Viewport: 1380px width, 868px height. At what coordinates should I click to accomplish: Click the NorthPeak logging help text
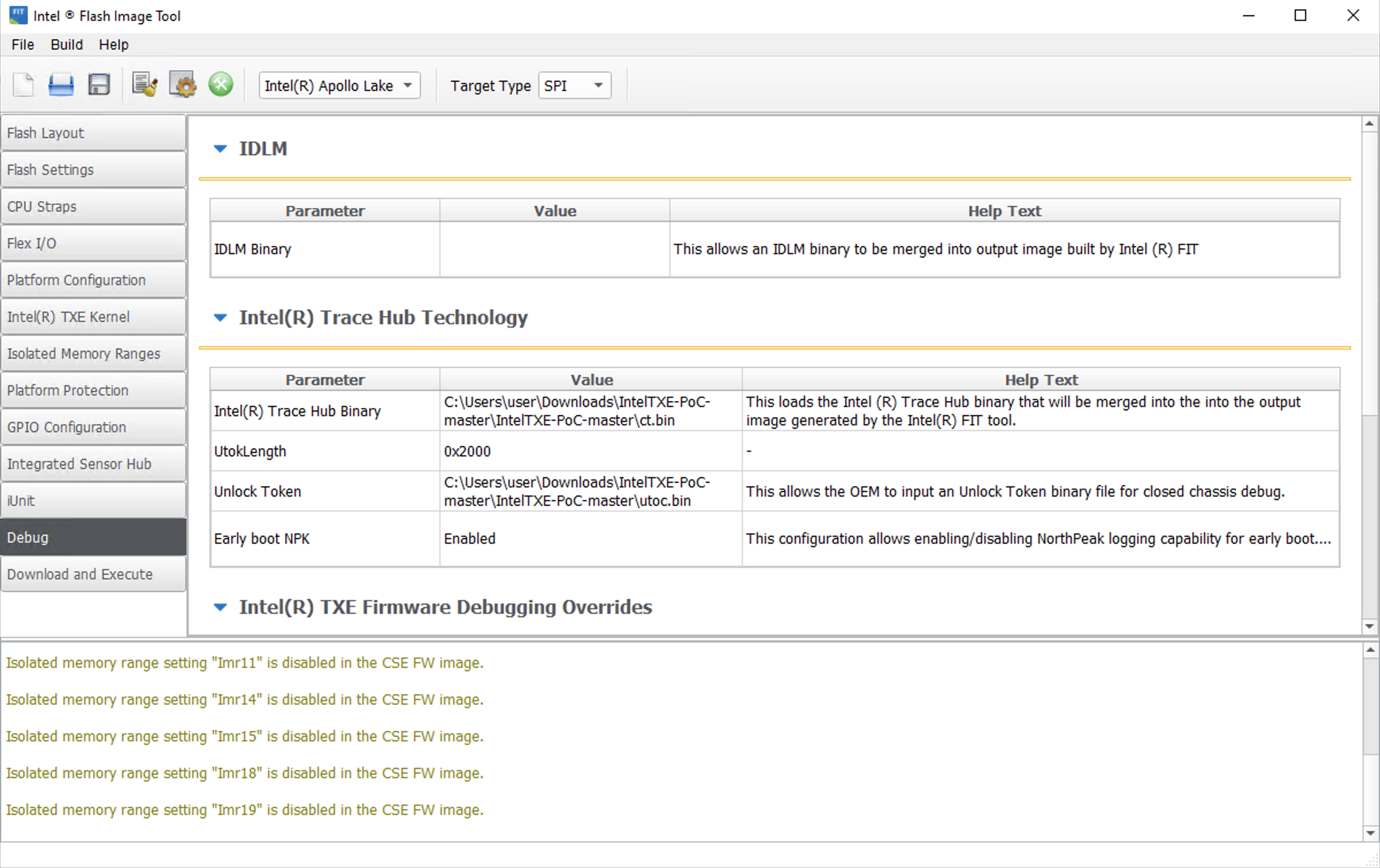point(1038,539)
